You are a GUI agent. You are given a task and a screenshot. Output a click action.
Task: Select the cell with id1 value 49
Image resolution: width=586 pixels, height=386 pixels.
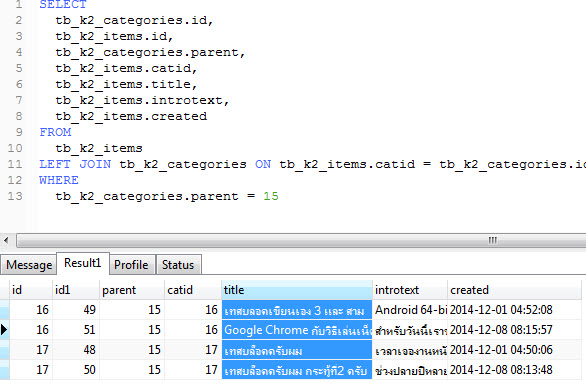coord(76,310)
